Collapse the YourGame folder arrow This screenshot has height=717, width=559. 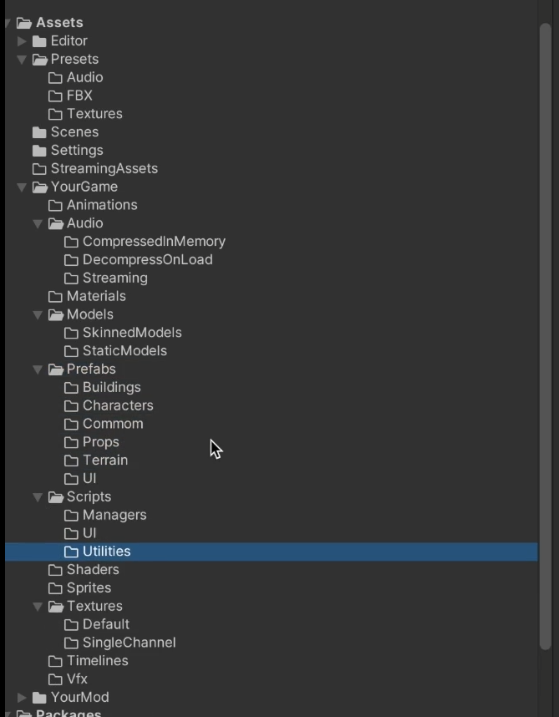tap(22, 187)
